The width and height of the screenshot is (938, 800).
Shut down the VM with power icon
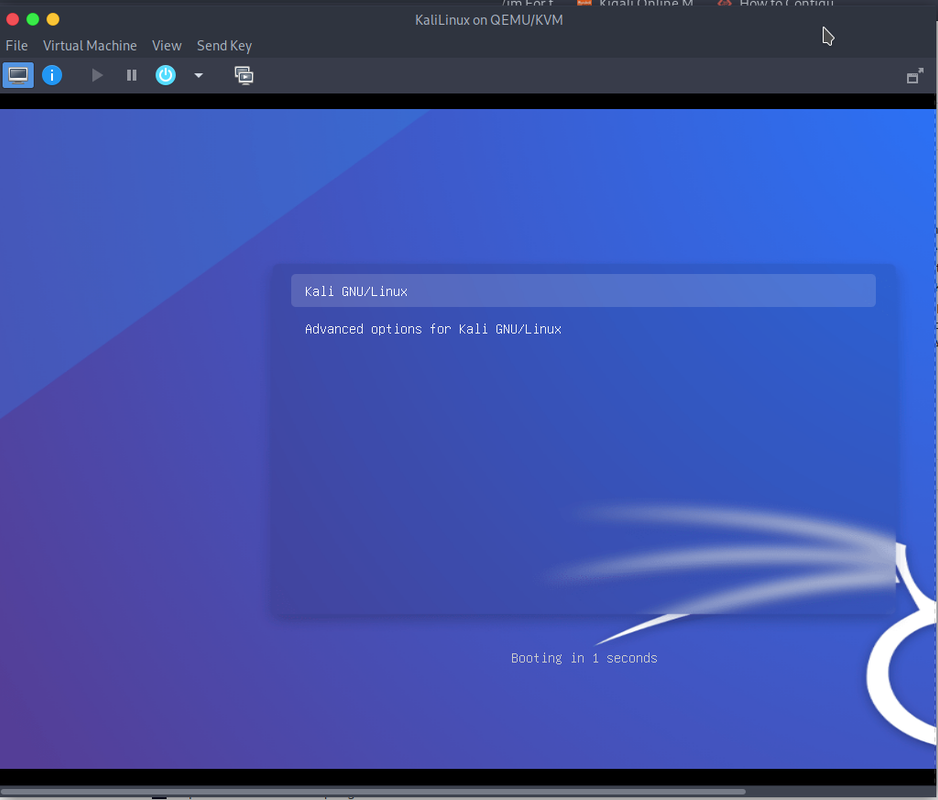click(166, 75)
